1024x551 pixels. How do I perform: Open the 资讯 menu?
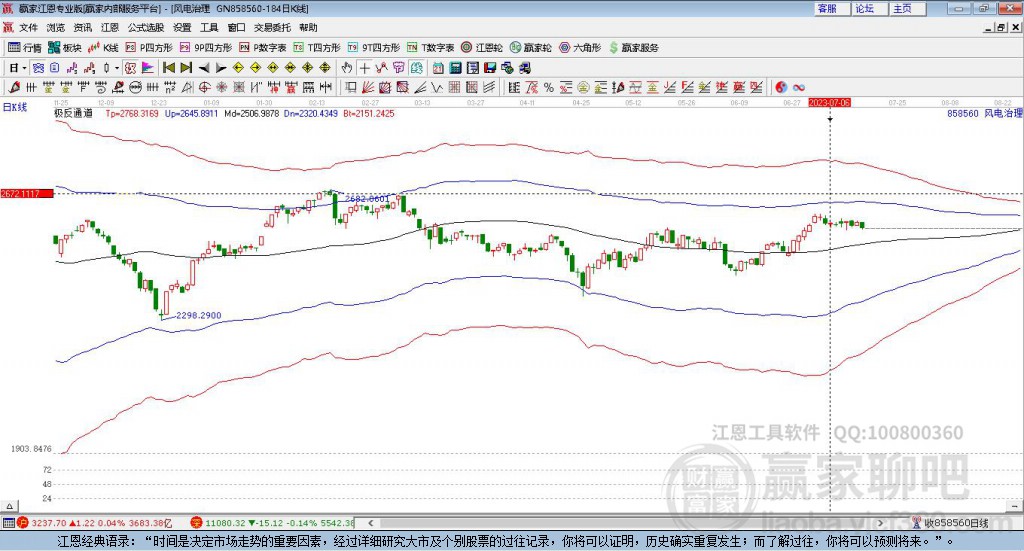[82, 27]
